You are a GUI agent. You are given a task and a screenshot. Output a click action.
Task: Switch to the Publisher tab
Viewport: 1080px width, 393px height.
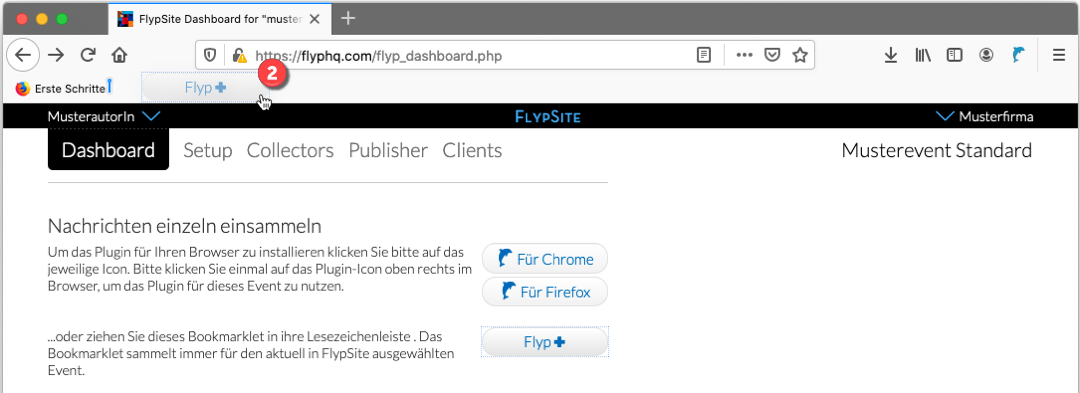(x=388, y=151)
